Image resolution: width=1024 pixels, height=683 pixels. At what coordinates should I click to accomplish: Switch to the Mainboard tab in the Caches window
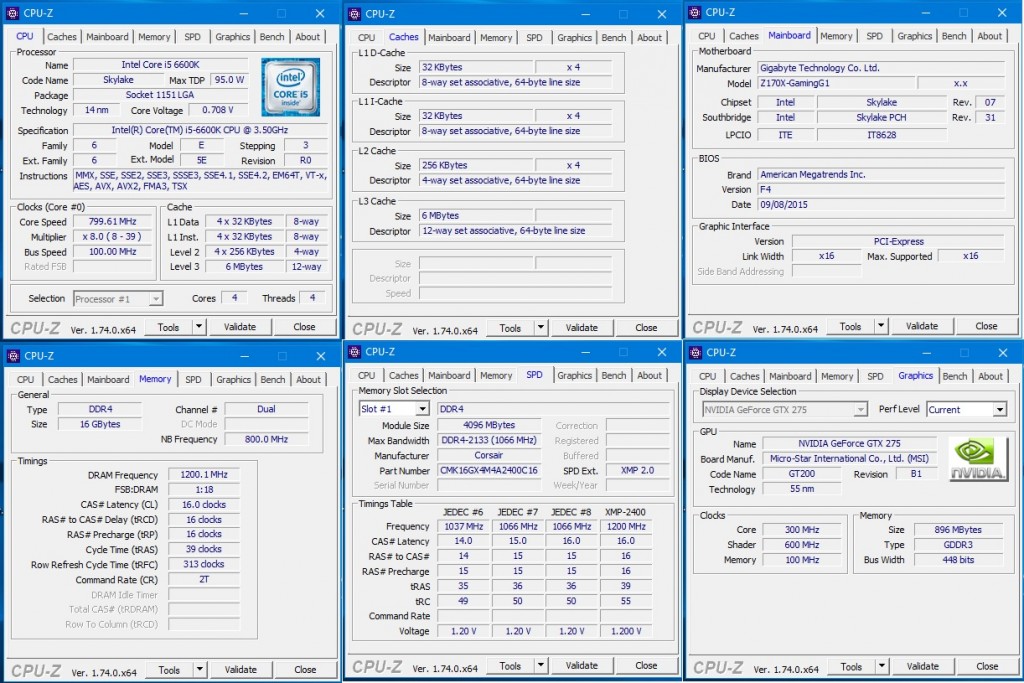(x=449, y=37)
